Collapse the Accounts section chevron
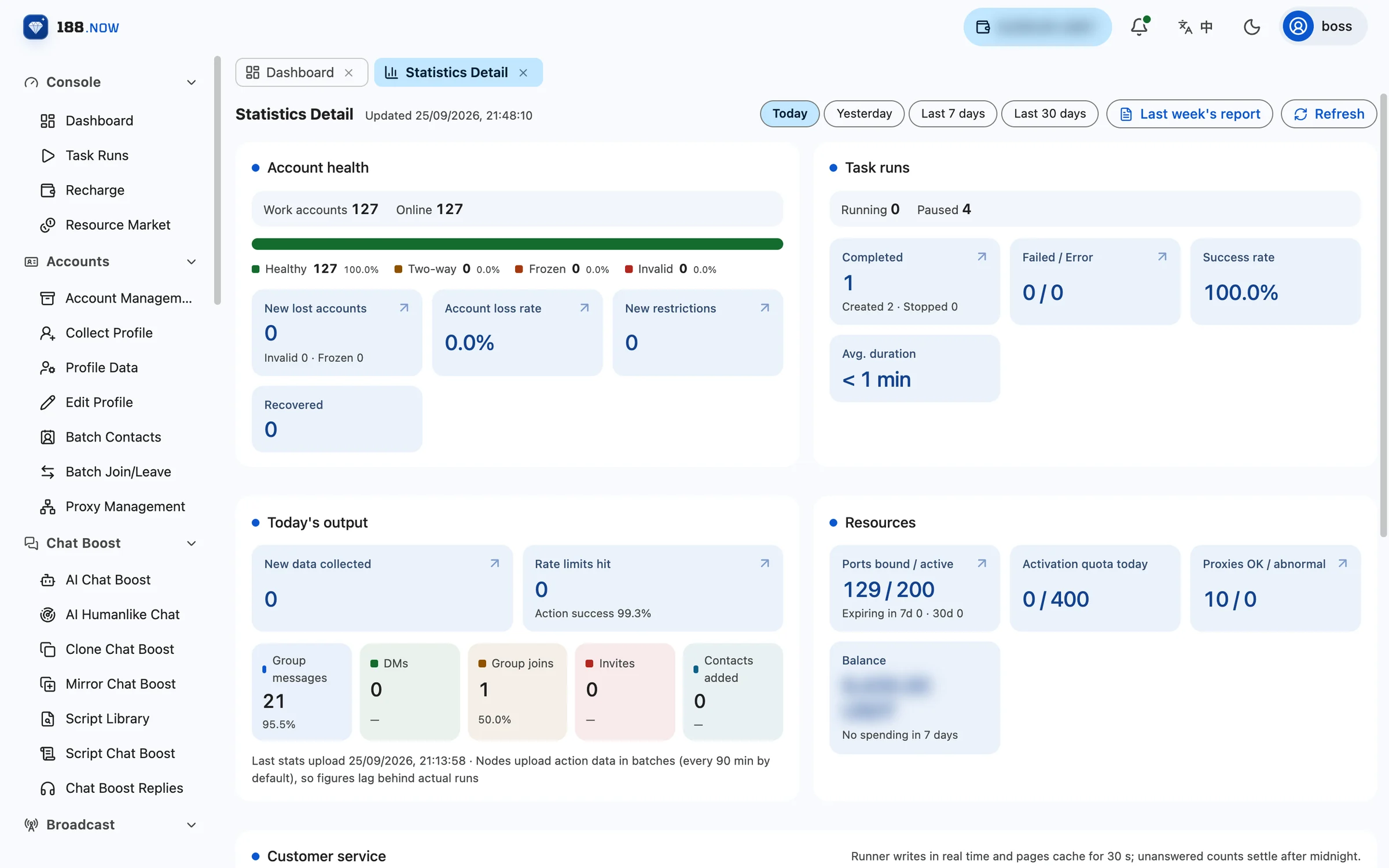 pyautogui.click(x=192, y=262)
